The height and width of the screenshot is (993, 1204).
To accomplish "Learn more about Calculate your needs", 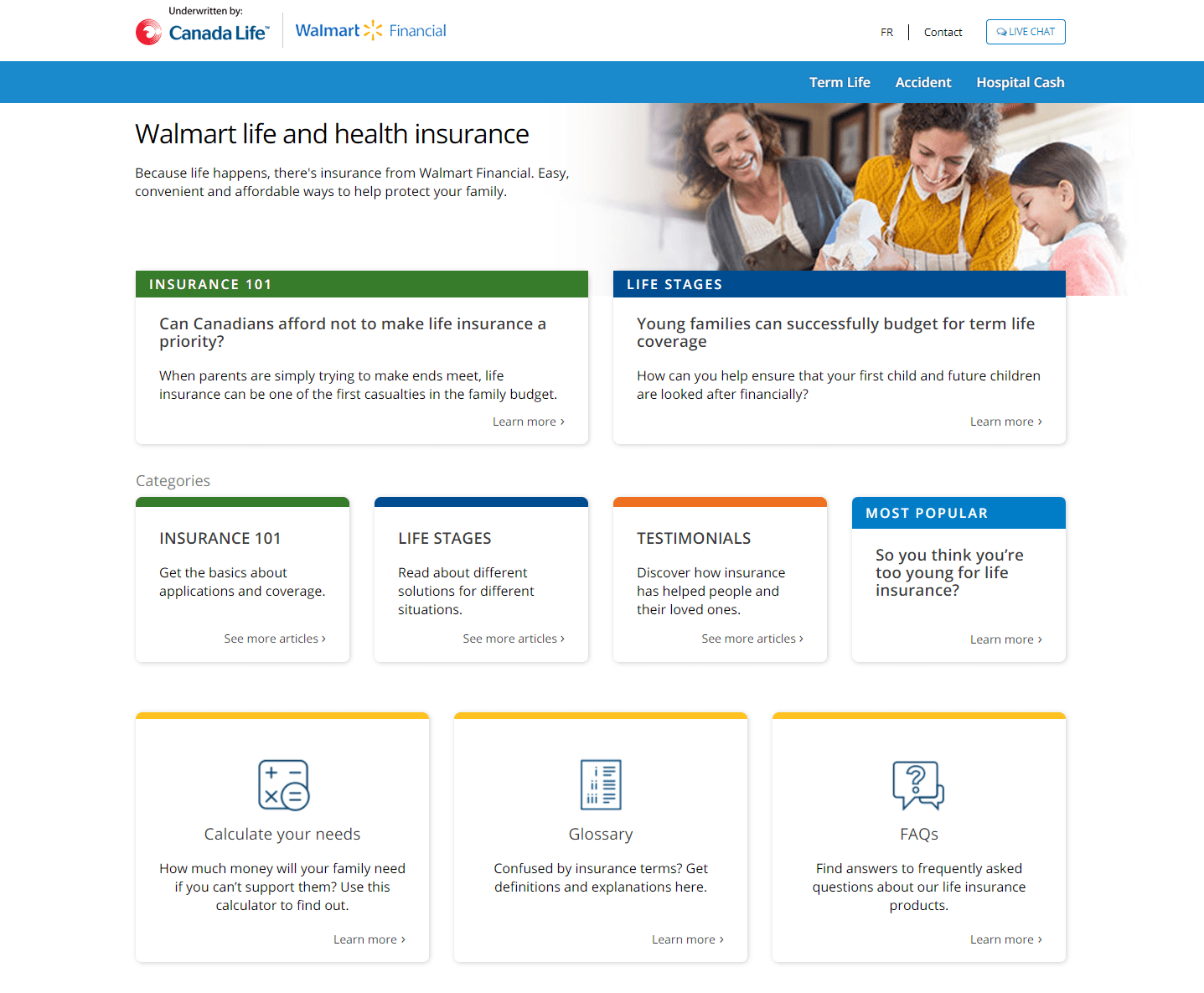I will (x=369, y=939).
